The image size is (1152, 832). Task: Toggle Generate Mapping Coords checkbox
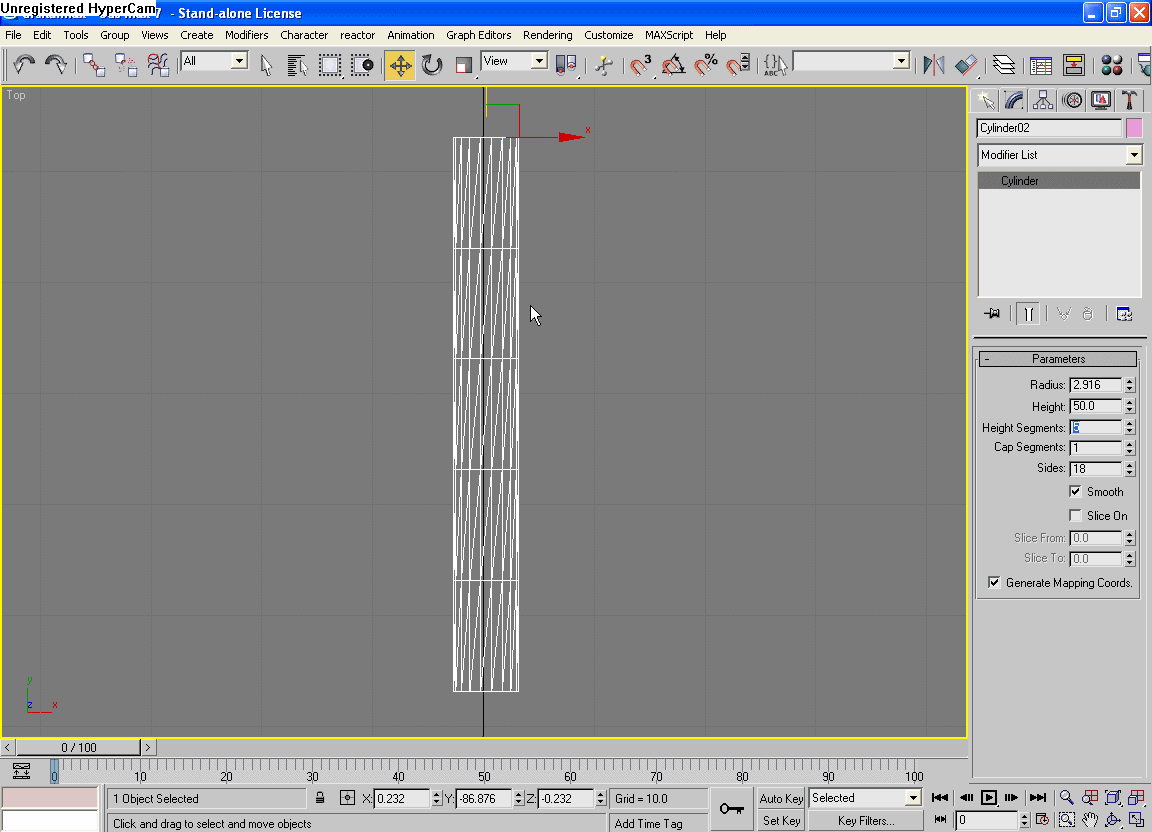tap(994, 582)
